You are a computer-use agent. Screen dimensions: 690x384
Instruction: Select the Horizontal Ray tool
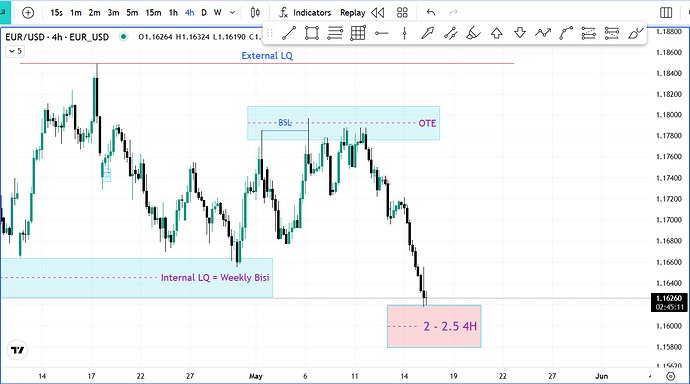381,33
